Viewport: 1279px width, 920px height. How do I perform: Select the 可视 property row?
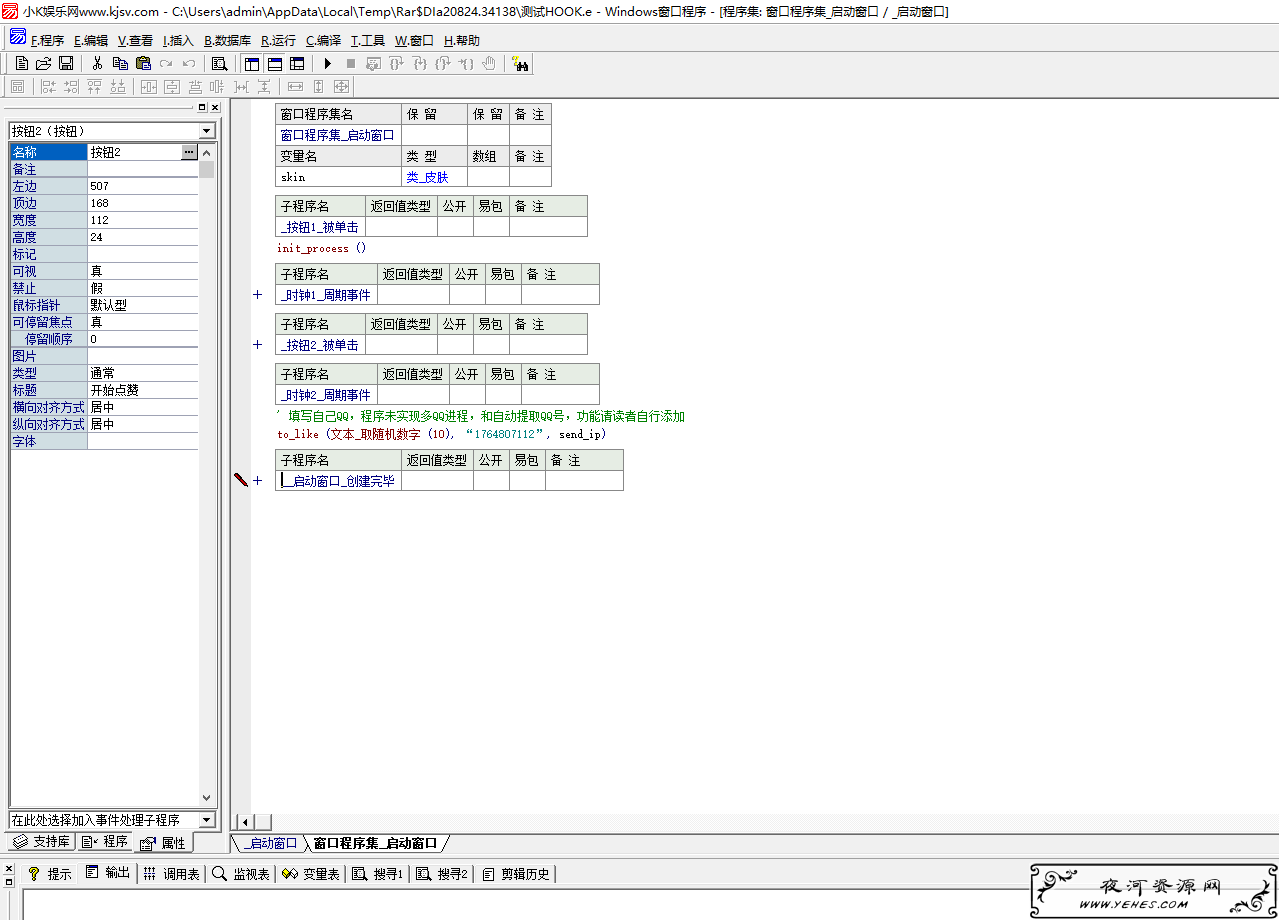104,271
